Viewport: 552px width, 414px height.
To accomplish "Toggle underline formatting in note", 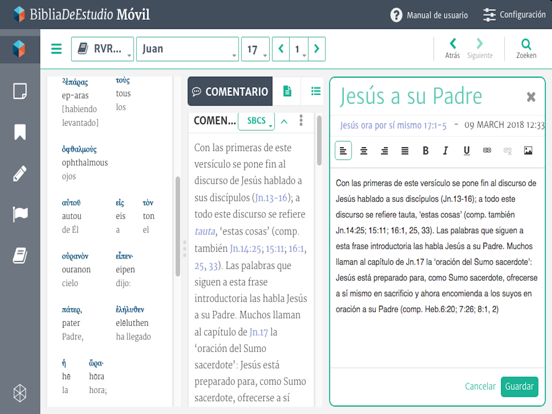I will (466, 151).
